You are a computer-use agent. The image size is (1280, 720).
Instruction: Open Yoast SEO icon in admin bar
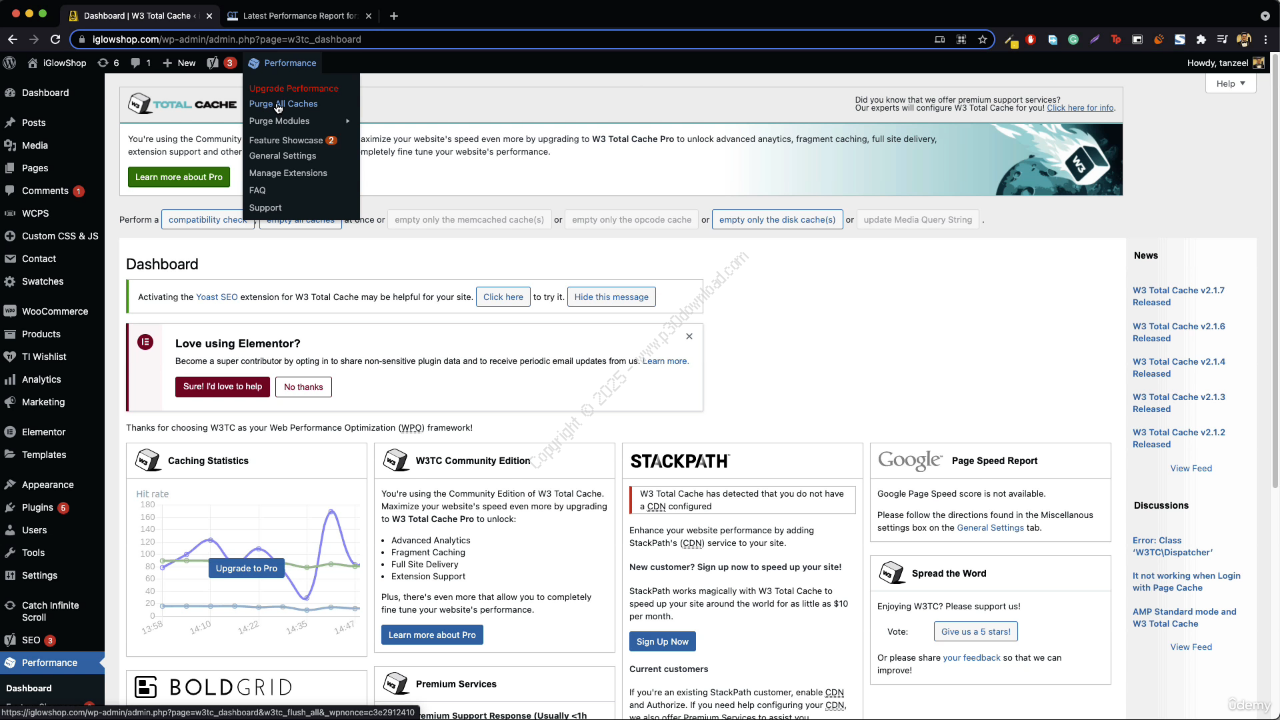tap(221, 63)
